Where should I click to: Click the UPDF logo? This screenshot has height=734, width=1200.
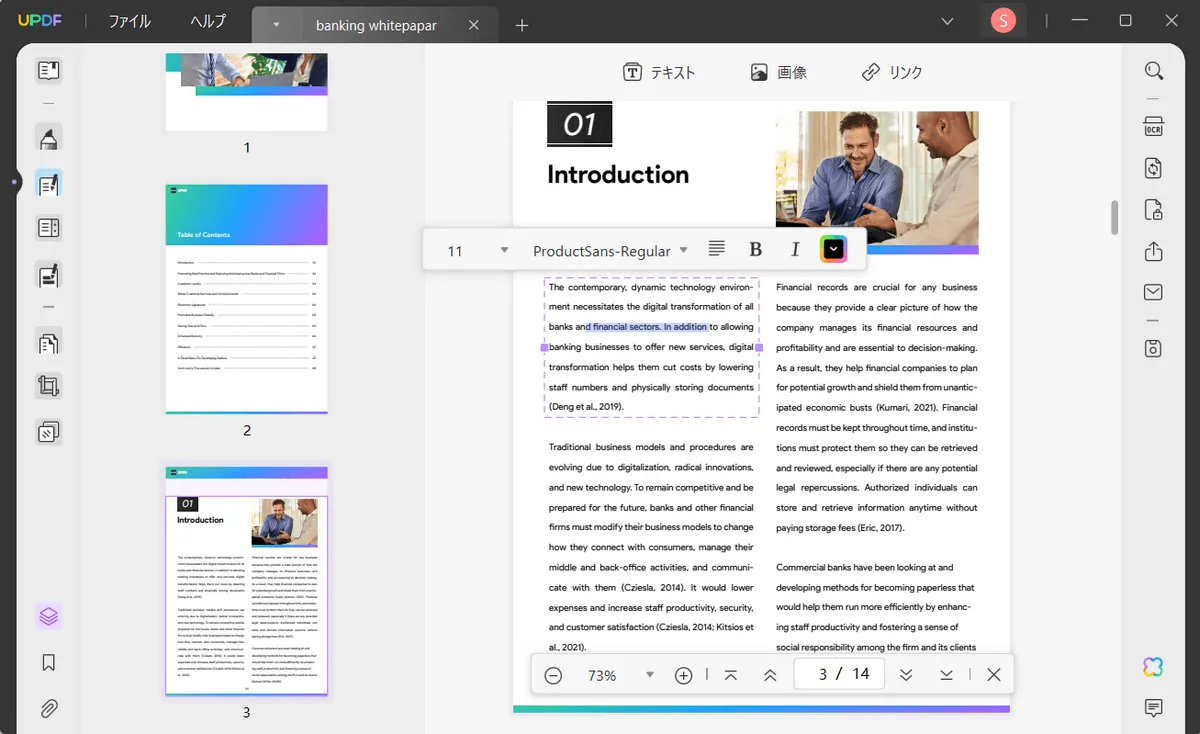pos(40,21)
